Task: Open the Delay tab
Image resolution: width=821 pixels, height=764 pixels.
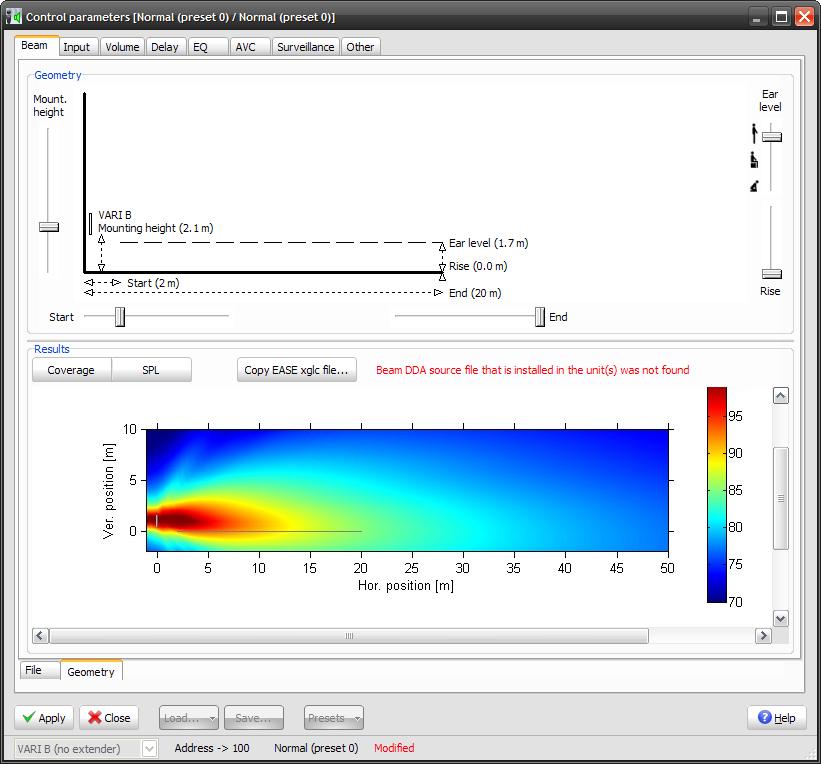Action: [165, 47]
